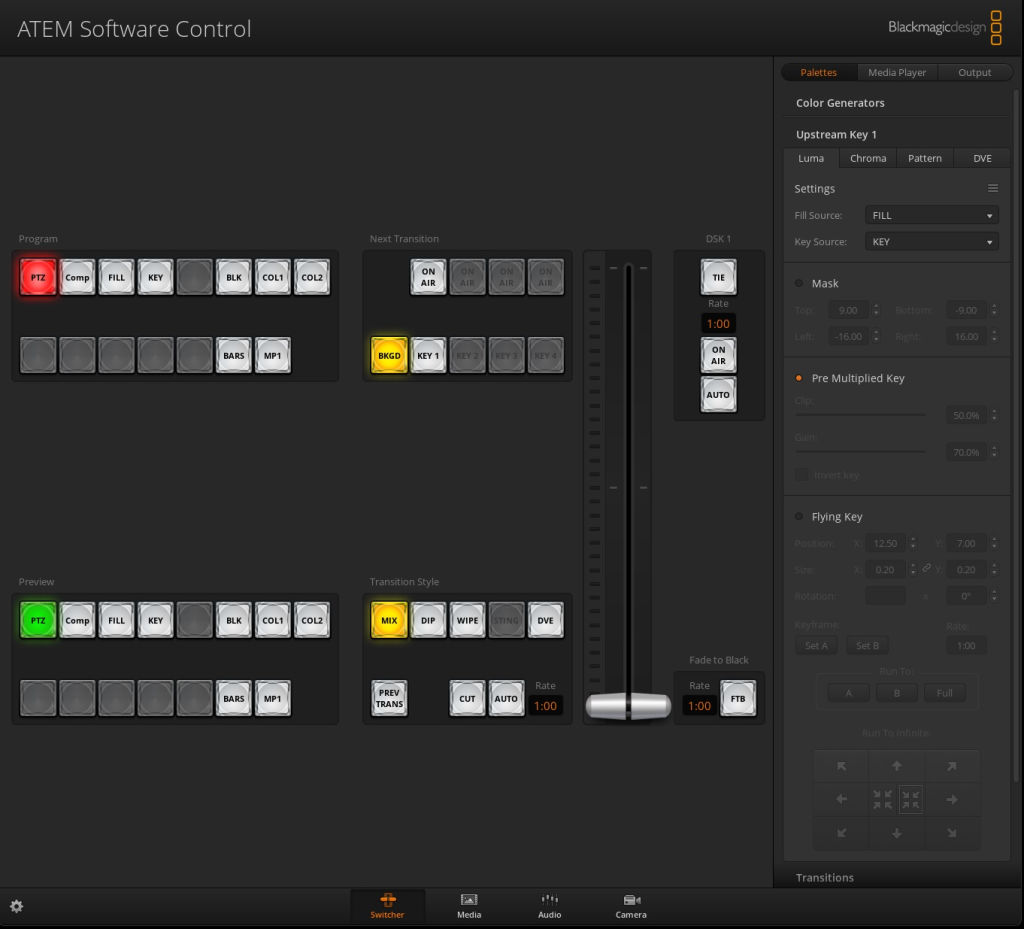Viewport: 1024px width, 929px height.
Task: Select the Chroma key tab
Action: tap(868, 158)
